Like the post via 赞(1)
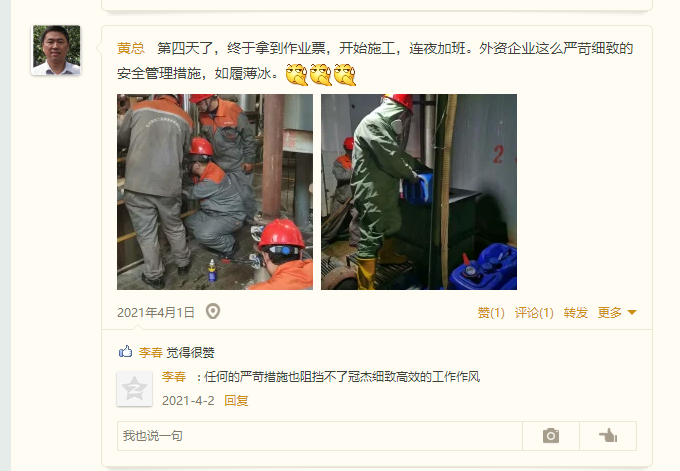The height and width of the screenshot is (471, 680). click(491, 313)
